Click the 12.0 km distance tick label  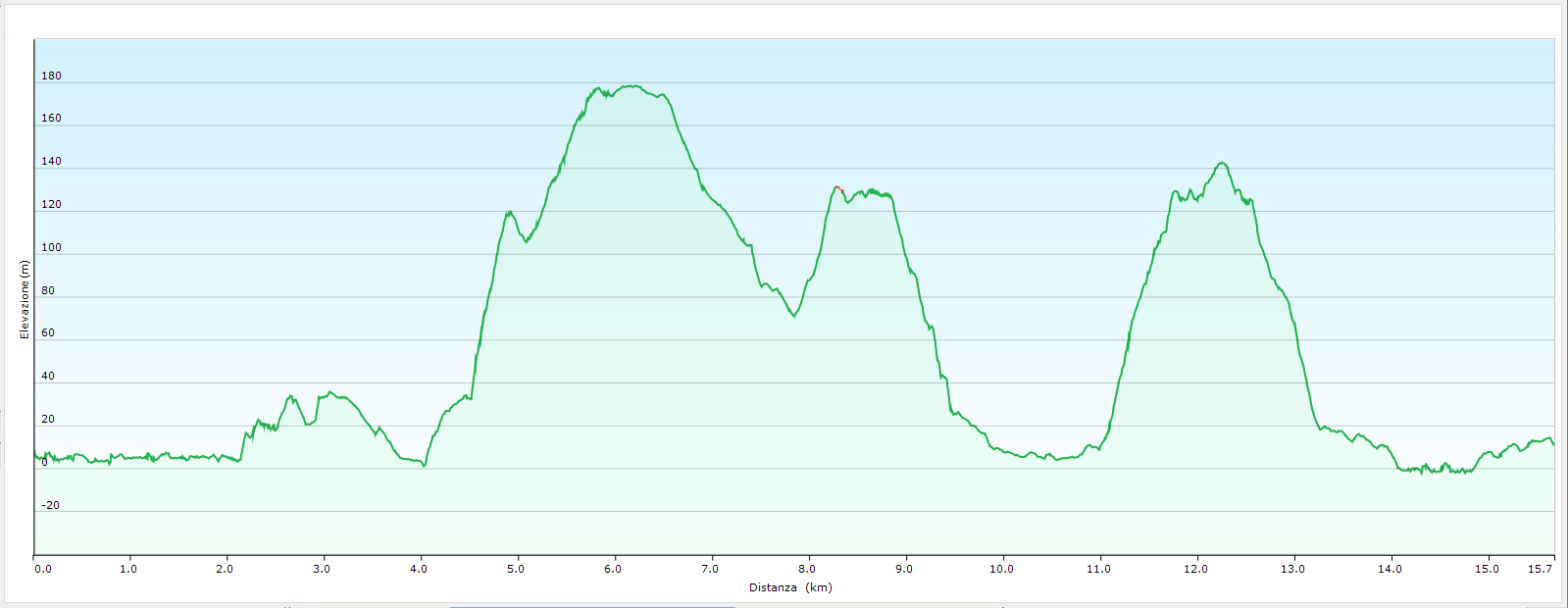click(x=1195, y=569)
